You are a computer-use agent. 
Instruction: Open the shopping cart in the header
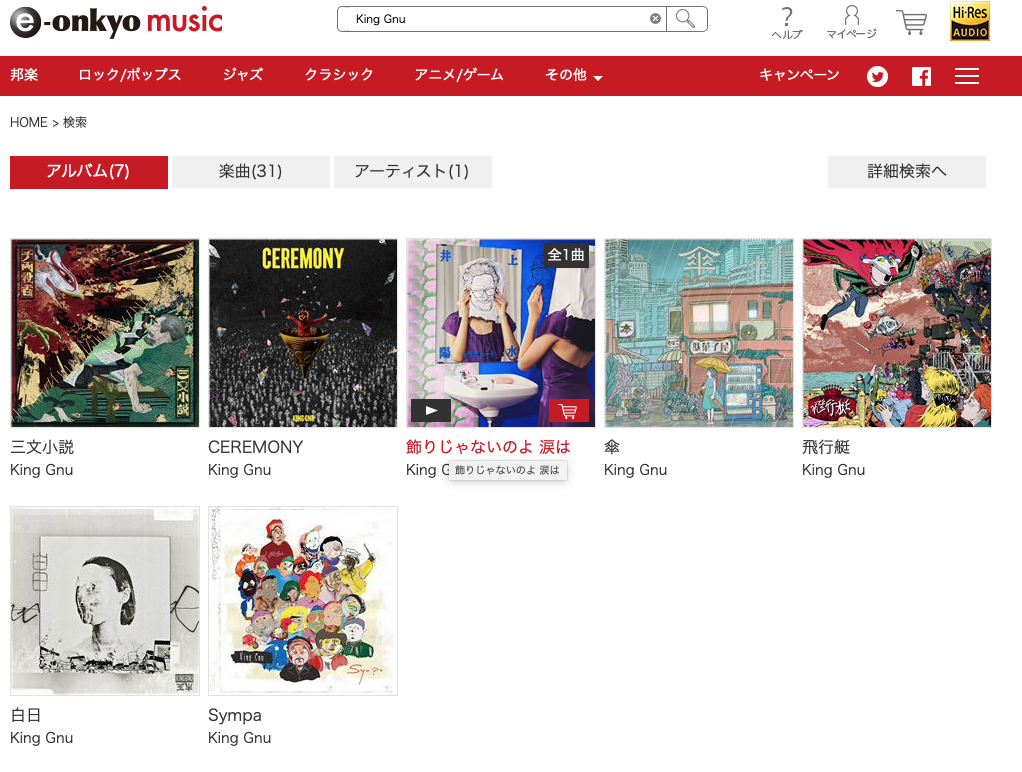click(912, 22)
